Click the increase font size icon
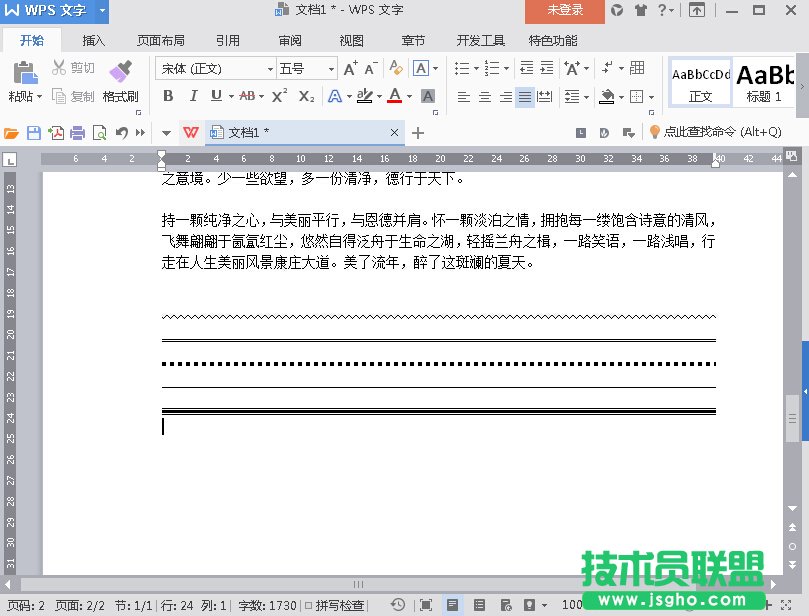The width and height of the screenshot is (809, 616). pyautogui.click(x=350, y=68)
